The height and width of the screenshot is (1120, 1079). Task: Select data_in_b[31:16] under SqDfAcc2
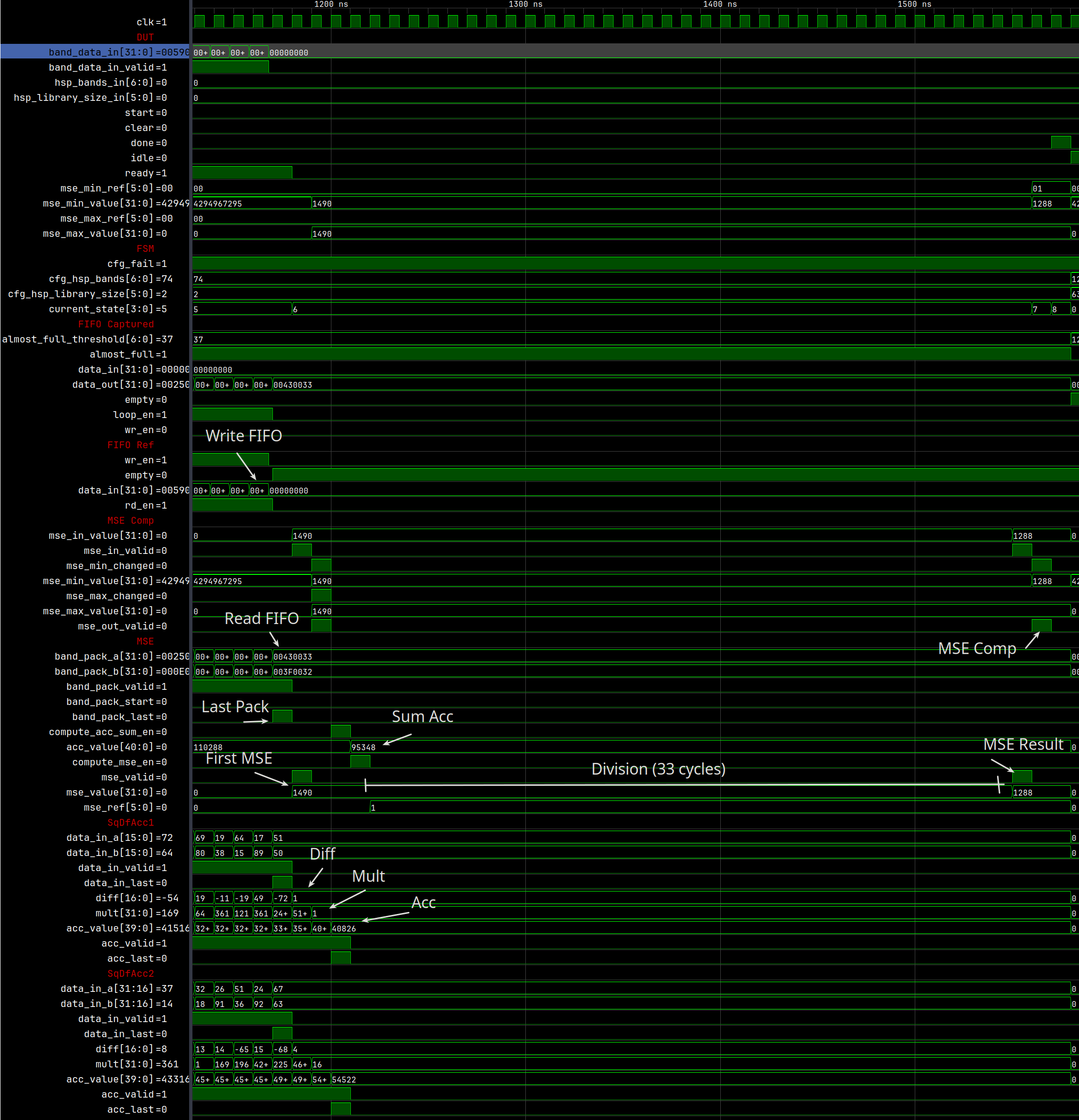pos(116,1004)
